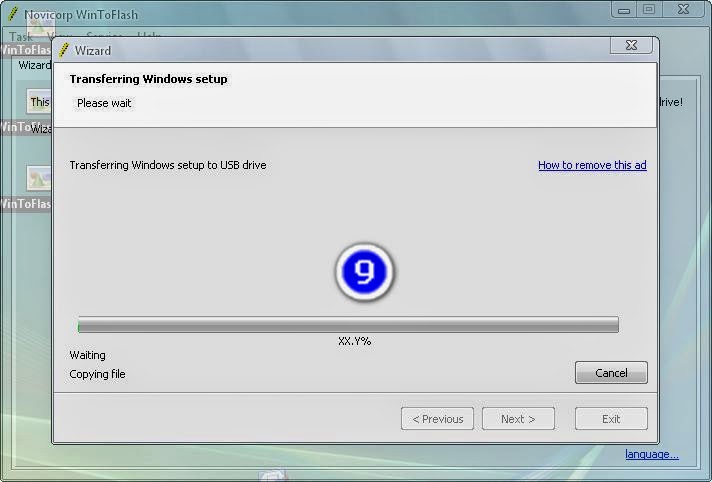Click the 'Please wait' subtitle text

click(x=104, y=103)
